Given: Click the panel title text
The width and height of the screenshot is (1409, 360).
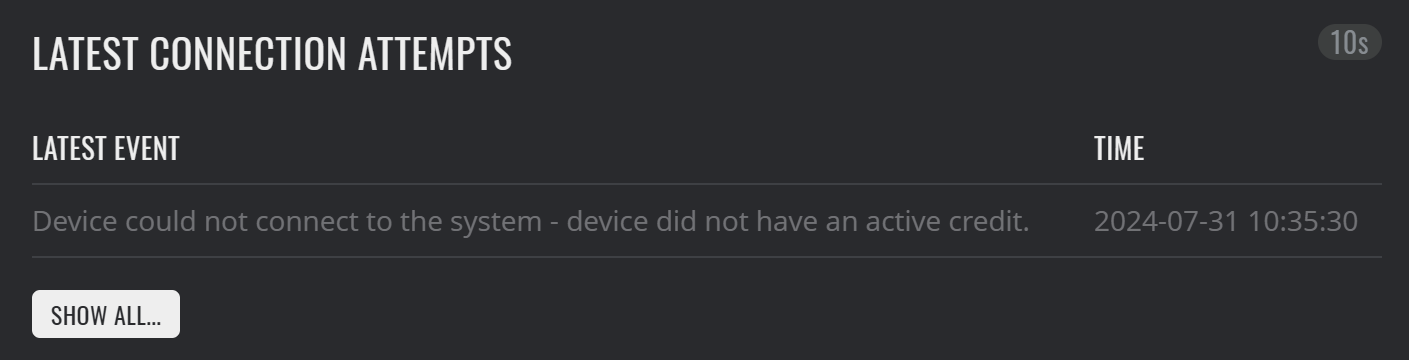Looking at the screenshot, I should [272, 53].
